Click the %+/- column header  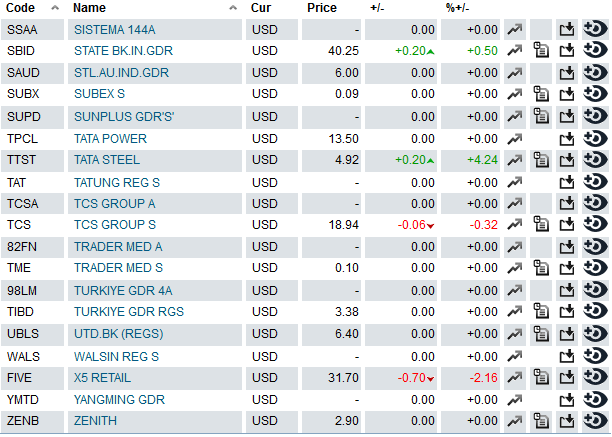click(457, 8)
